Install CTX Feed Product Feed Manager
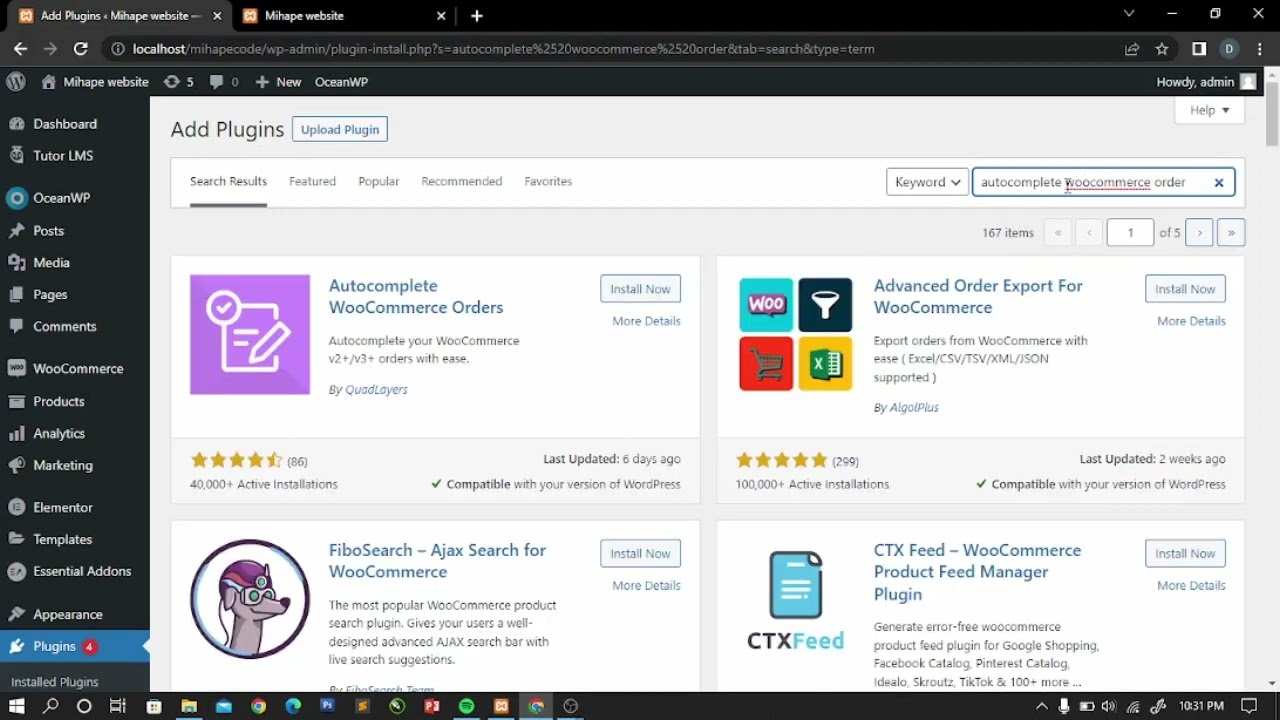Image resolution: width=1280 pixels, height=720 pixels. pos(1185,554)
